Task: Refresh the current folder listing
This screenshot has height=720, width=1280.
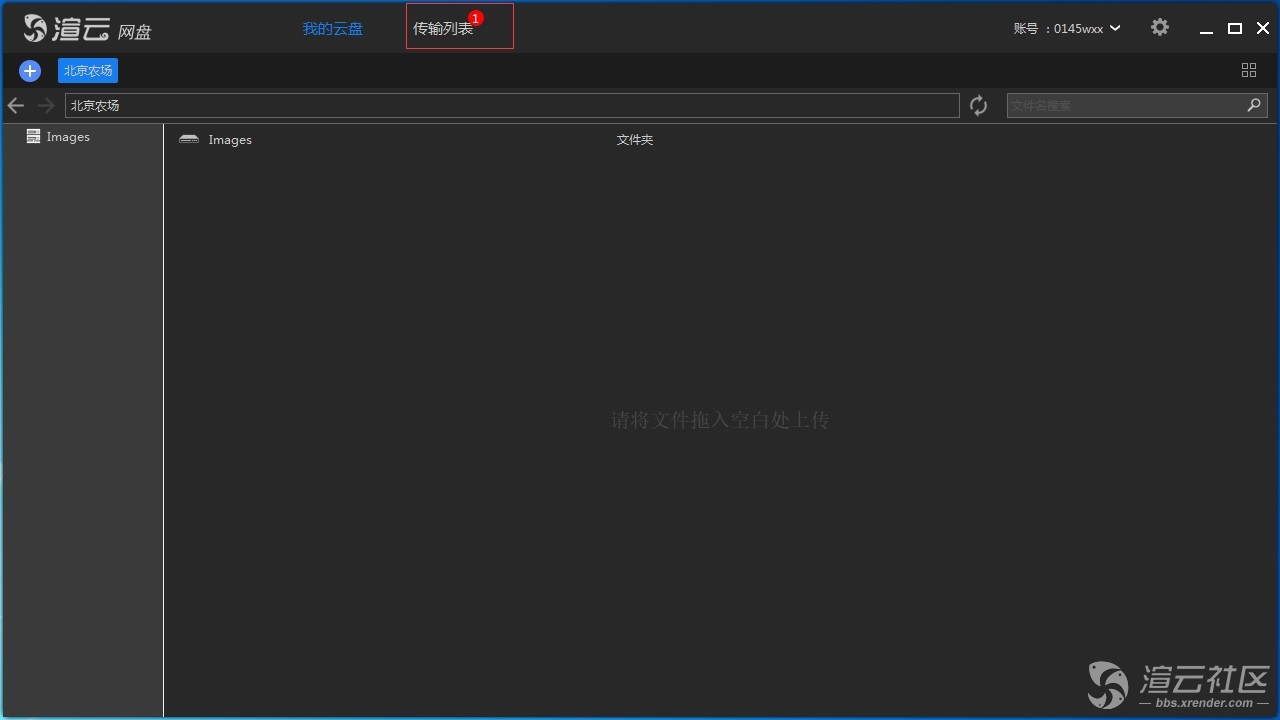Action: point(978,105)
